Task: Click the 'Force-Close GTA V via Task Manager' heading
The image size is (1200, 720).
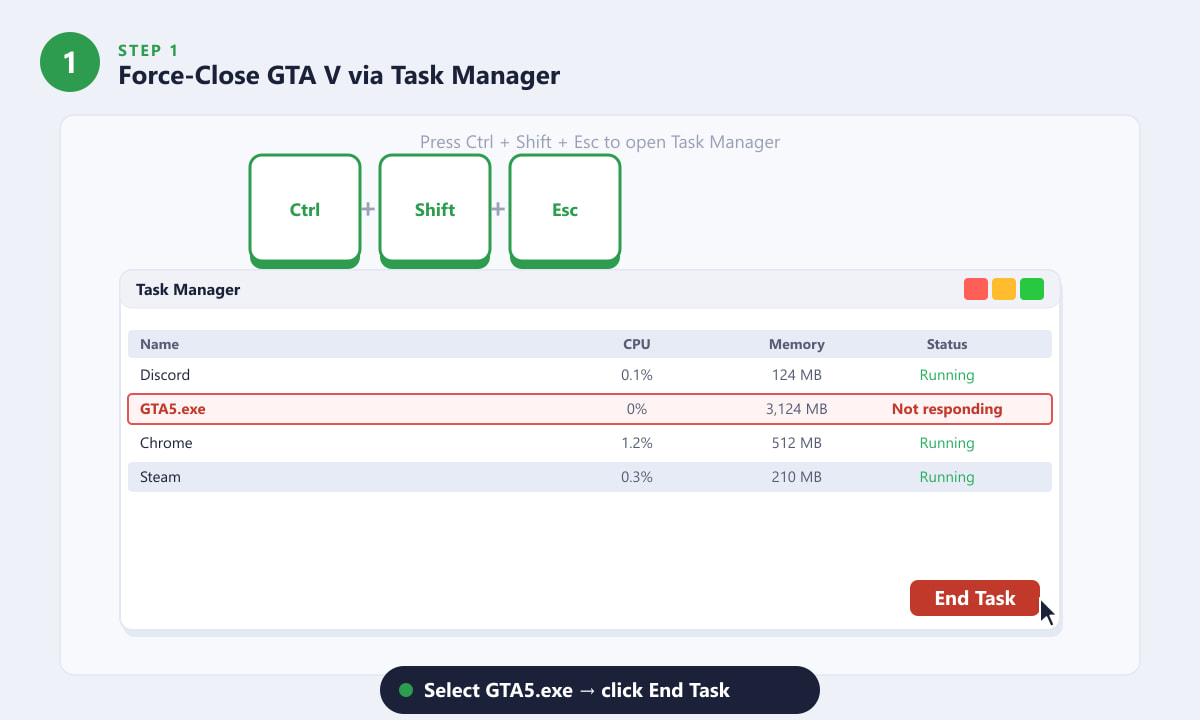Action: 339,75
